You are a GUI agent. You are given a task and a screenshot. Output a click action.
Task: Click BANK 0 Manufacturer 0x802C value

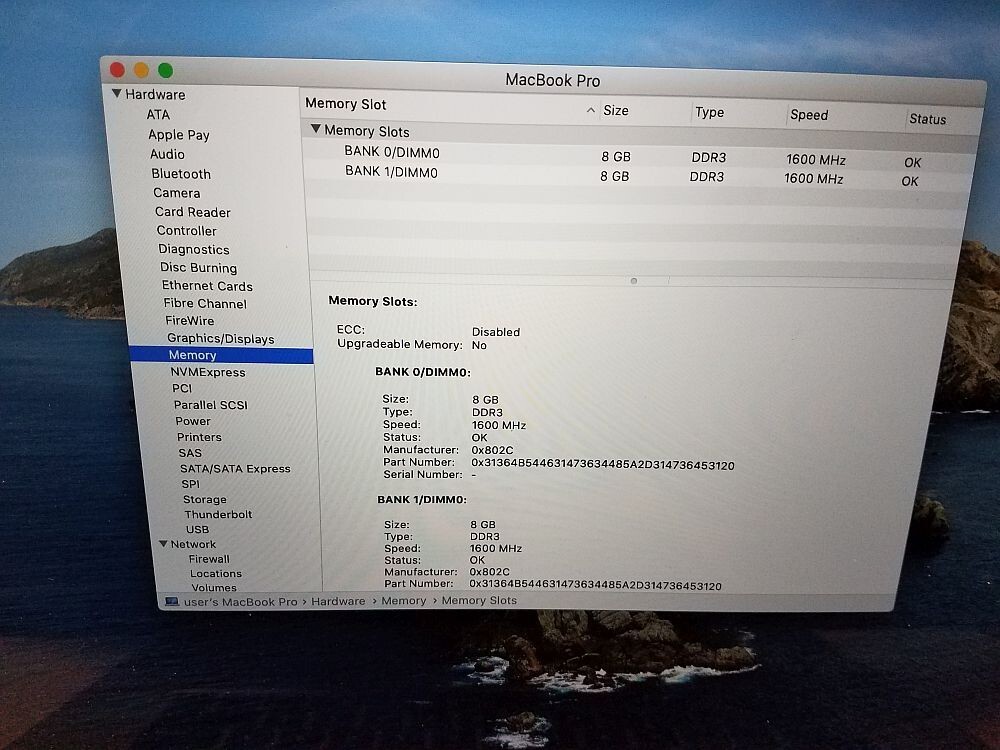pos(492,450)
